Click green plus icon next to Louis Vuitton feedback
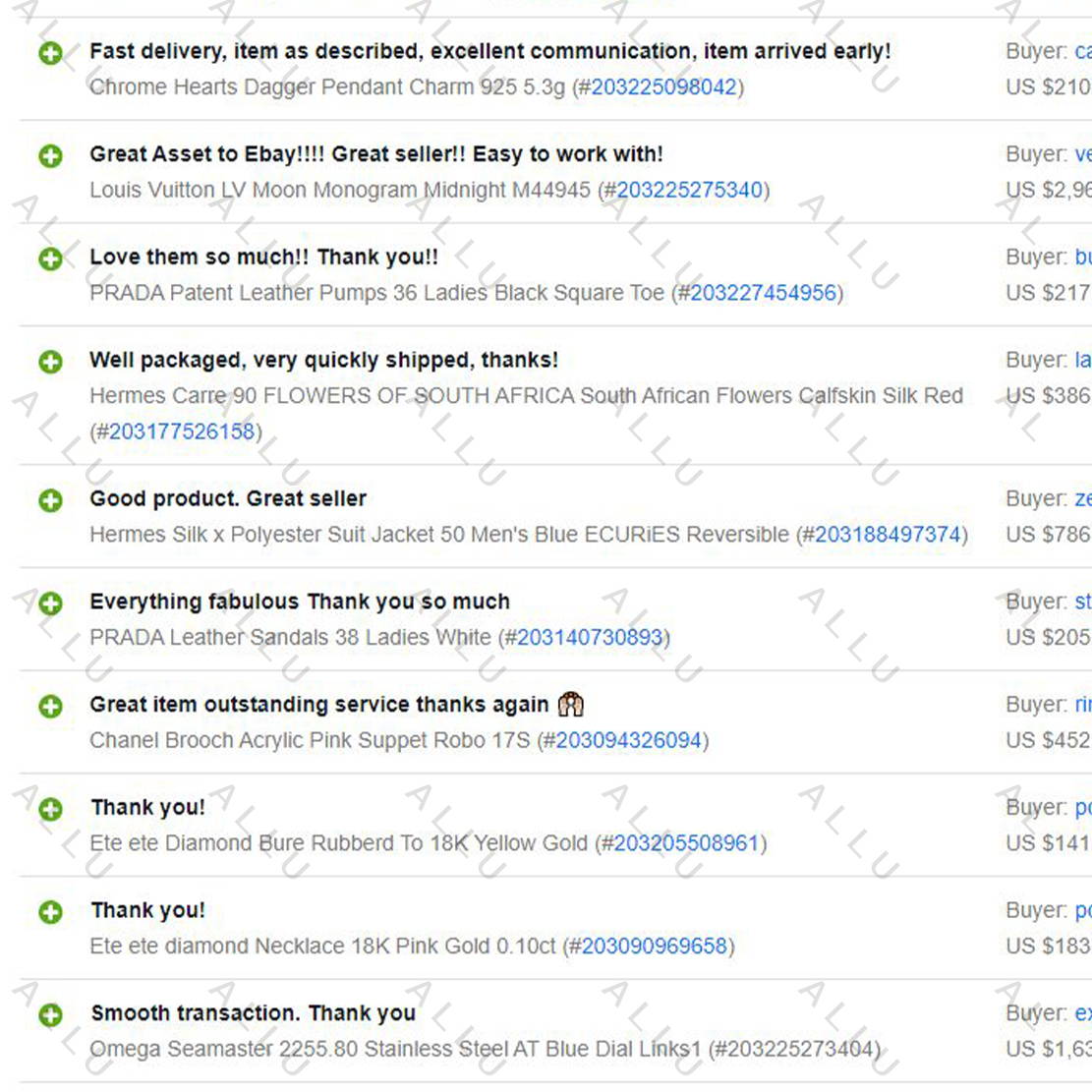The height and width of the screenshot is (1092, 1092). pyautogui.click(x=50, y=156)
